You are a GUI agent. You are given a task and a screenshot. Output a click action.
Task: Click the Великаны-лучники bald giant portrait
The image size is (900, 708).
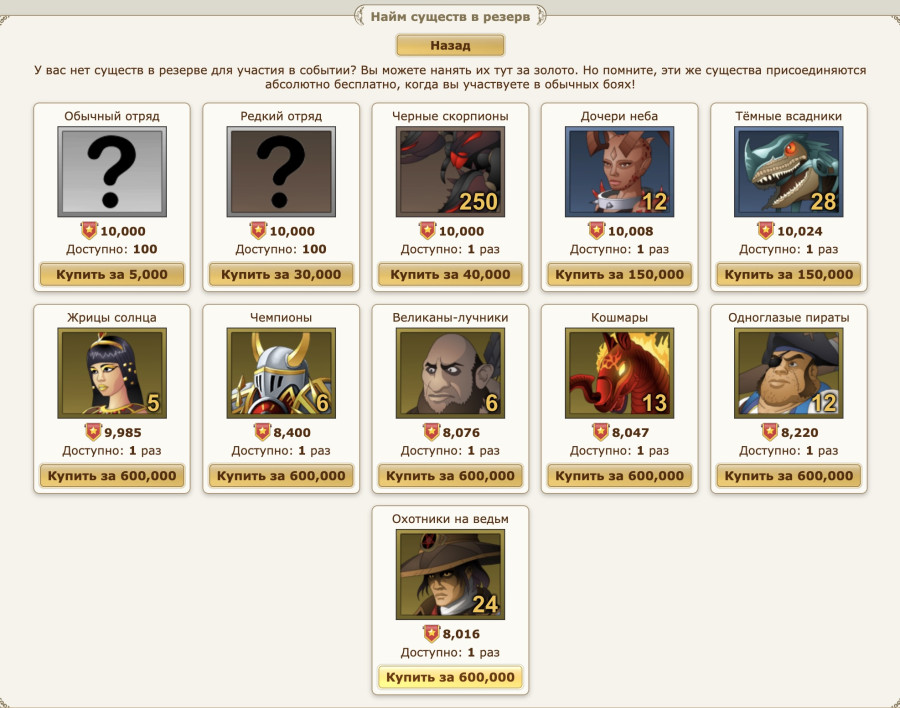click(450, 373)
